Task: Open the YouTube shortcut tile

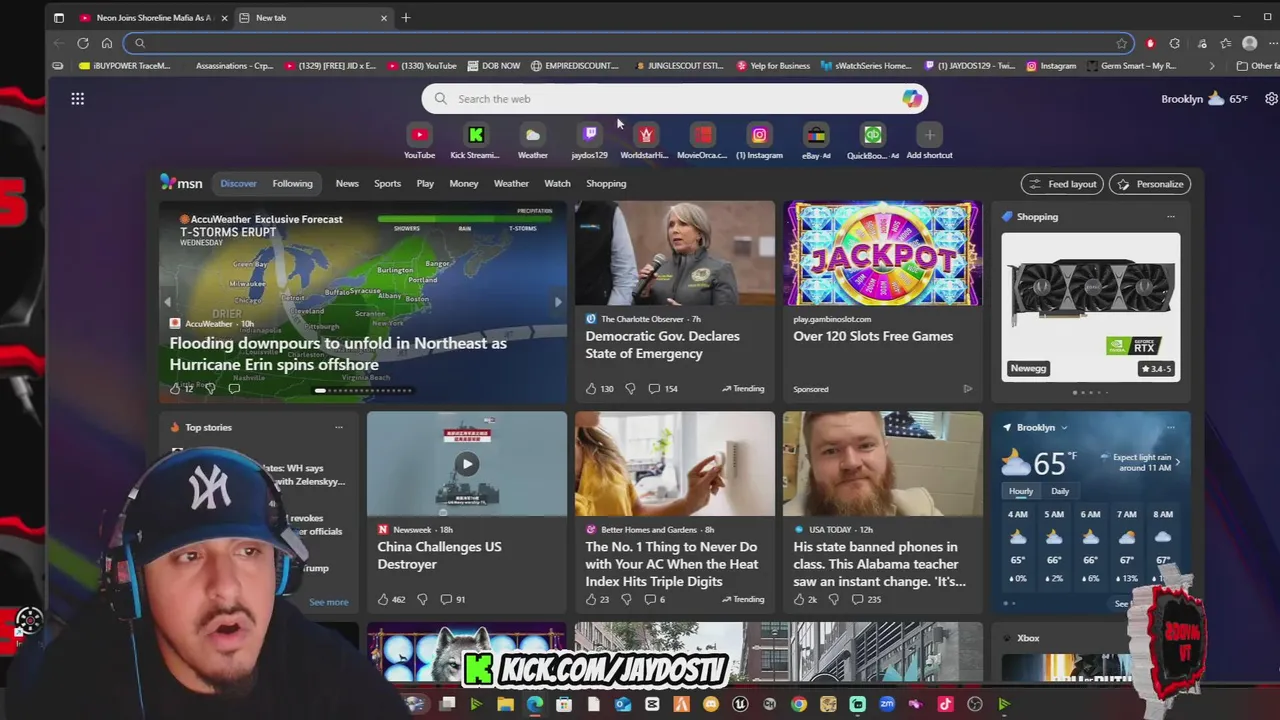Action: click(419, 141)
